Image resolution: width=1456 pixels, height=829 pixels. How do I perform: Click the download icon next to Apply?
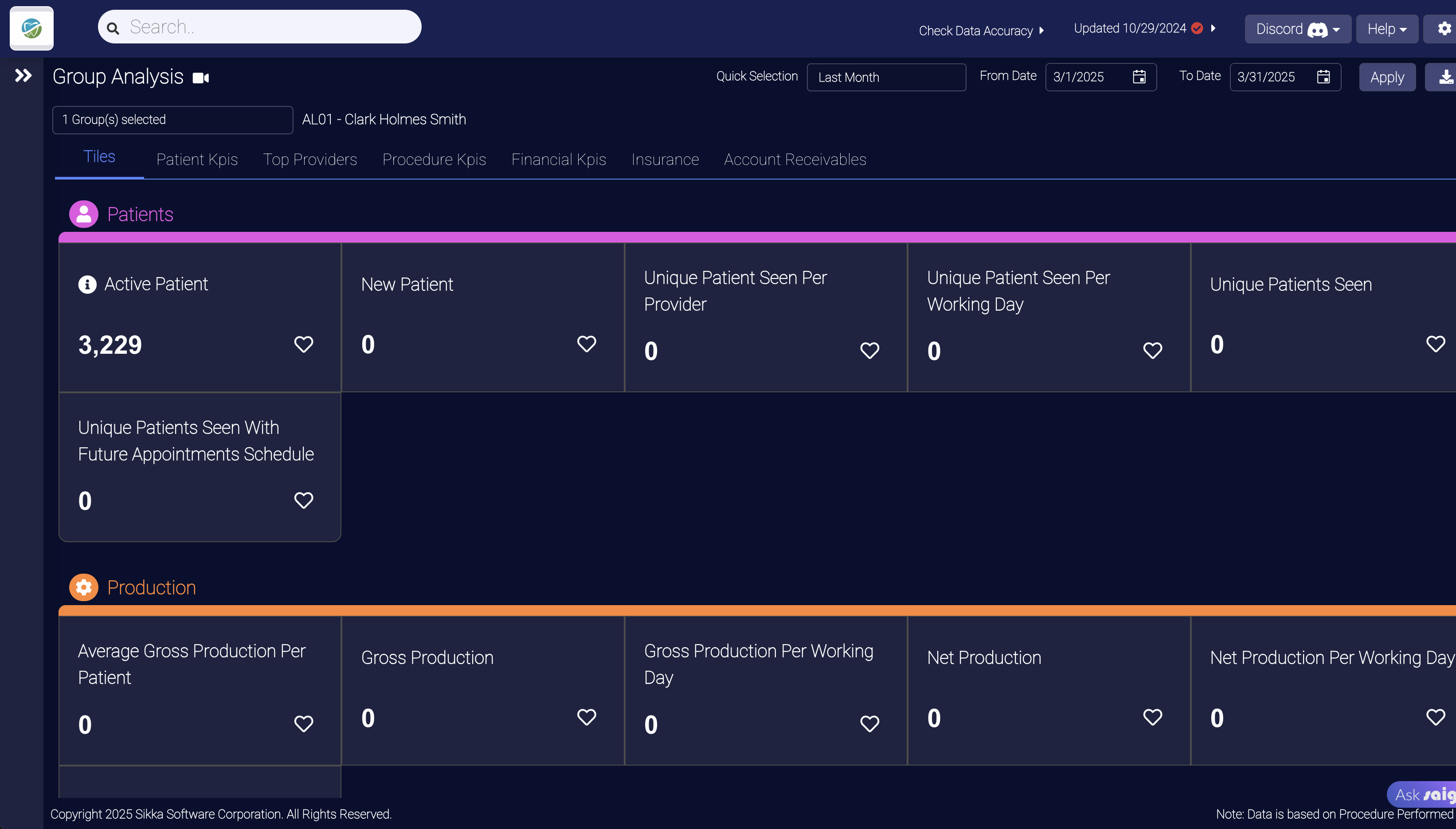tap(1444, 77)
